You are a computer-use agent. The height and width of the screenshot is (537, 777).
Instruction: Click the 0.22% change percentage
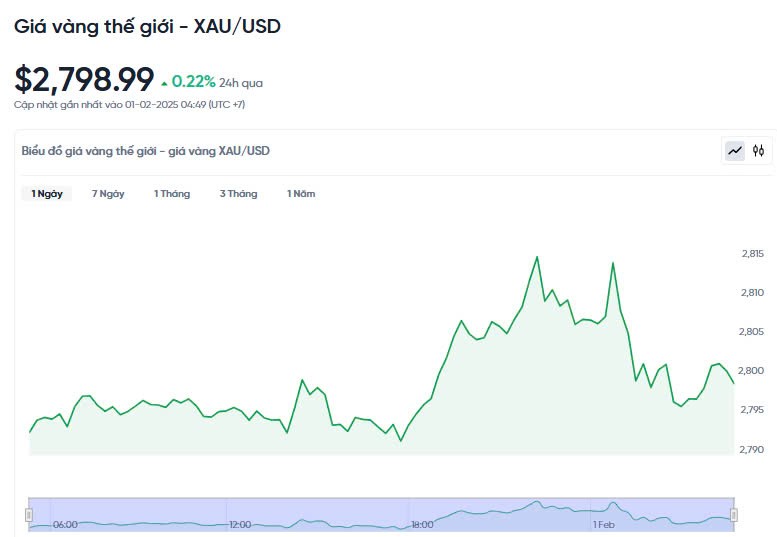(x=194, y=82)
